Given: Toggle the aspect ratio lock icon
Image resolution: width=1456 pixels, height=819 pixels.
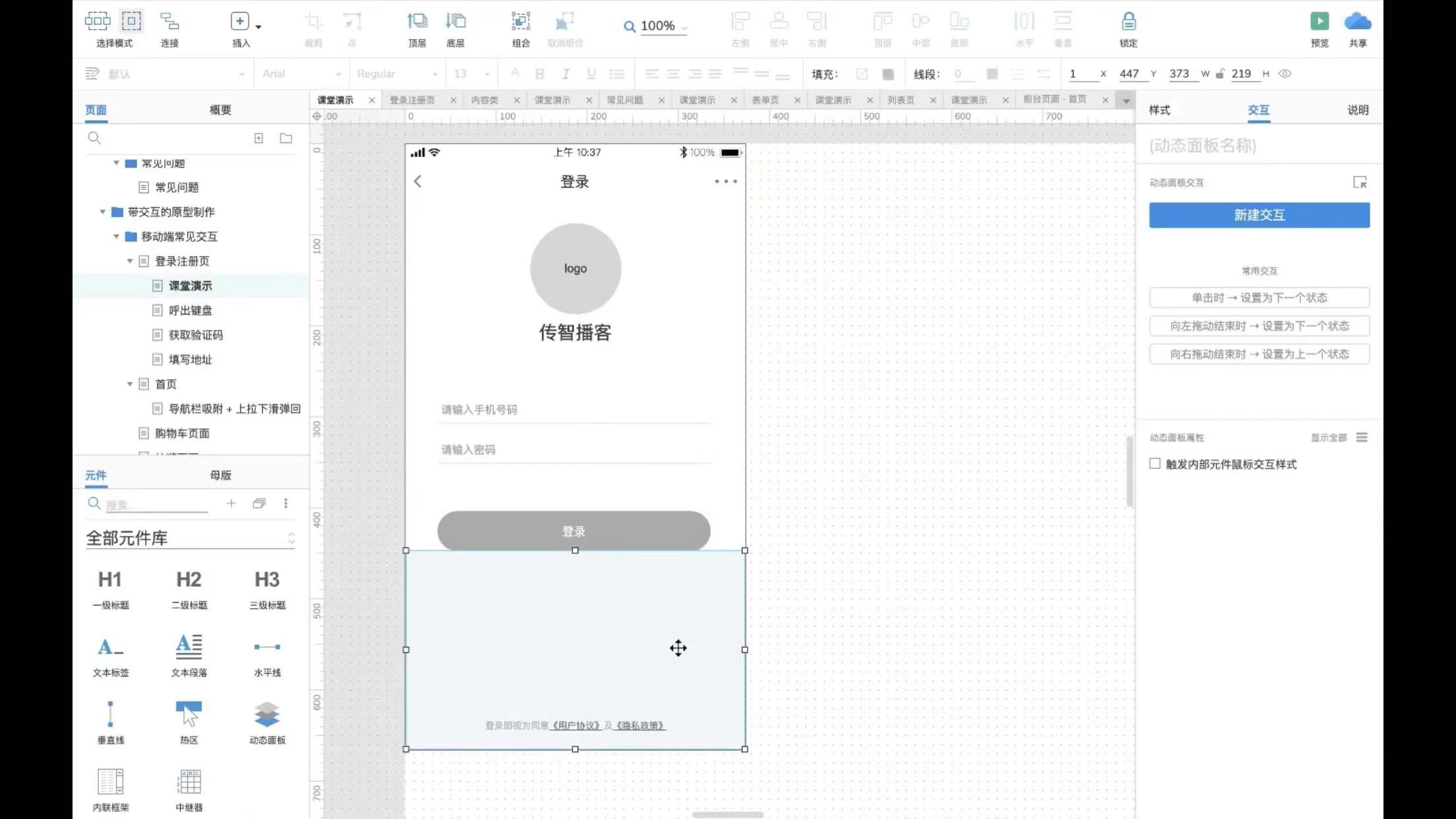Looking at the screenshot, I should coord(1220,74).
